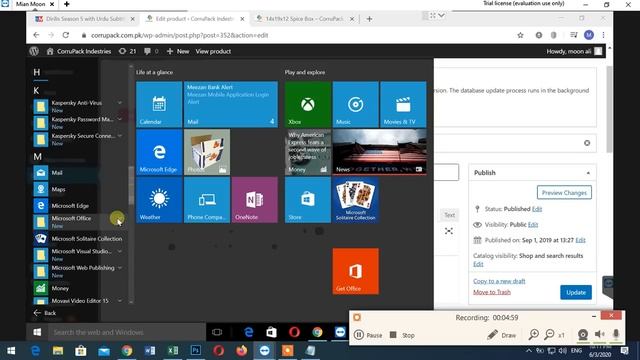Open the Music tile
Viewport: 640px width, 360px height.
click(356, 104)
